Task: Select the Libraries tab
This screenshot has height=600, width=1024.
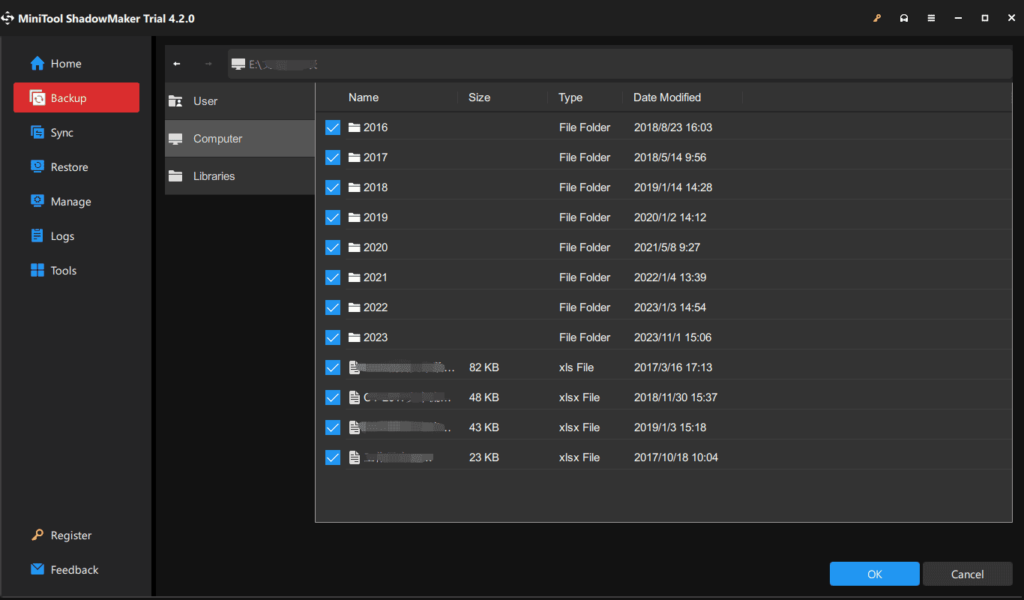Action: pyautogui.click(x=213, y=175)
